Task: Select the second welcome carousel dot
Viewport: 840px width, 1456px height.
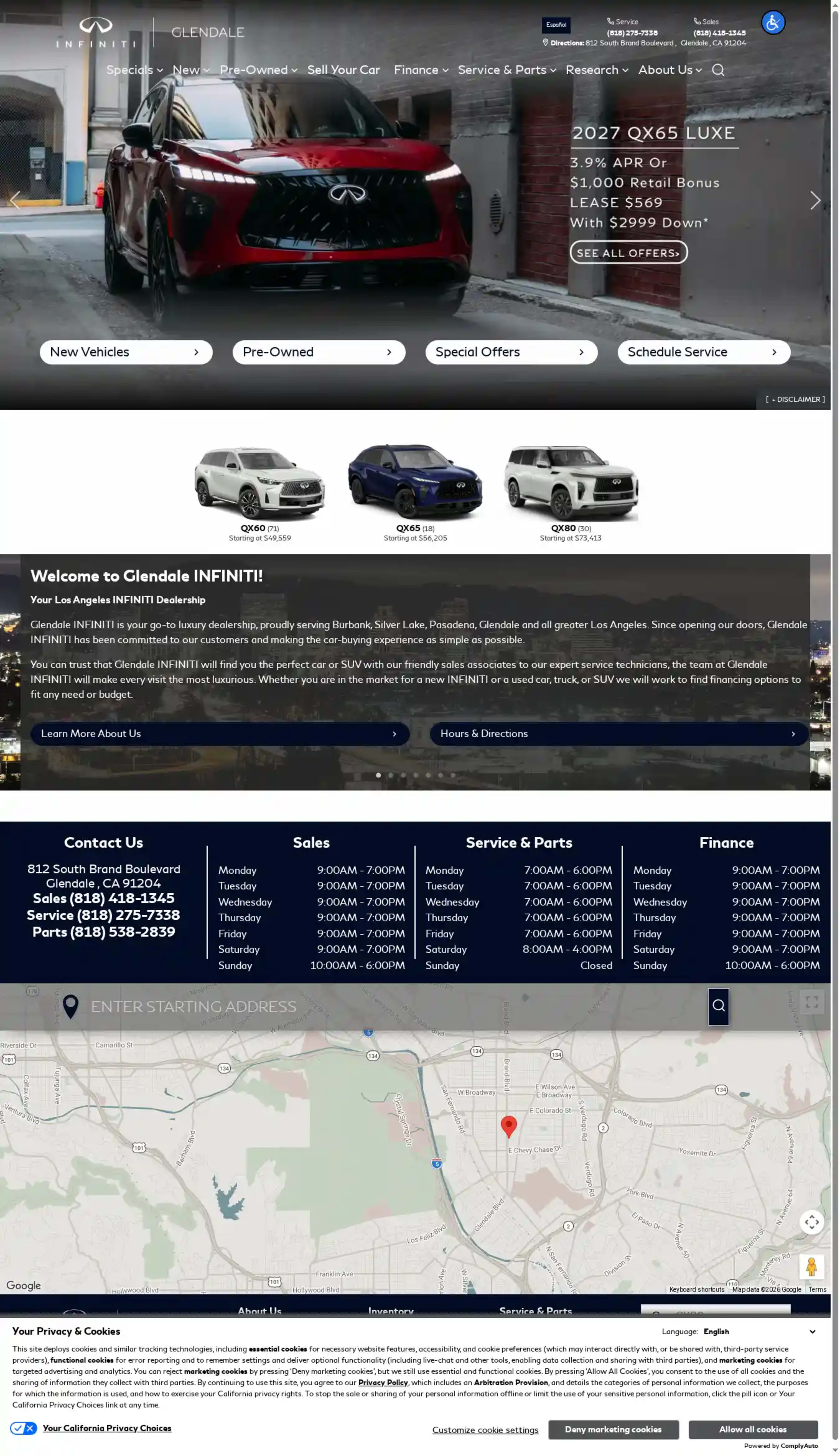Action: pyautogui.click(x=390, y=775)
